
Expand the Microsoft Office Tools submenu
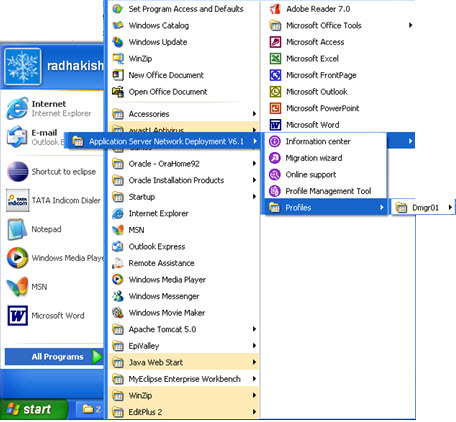340,25
